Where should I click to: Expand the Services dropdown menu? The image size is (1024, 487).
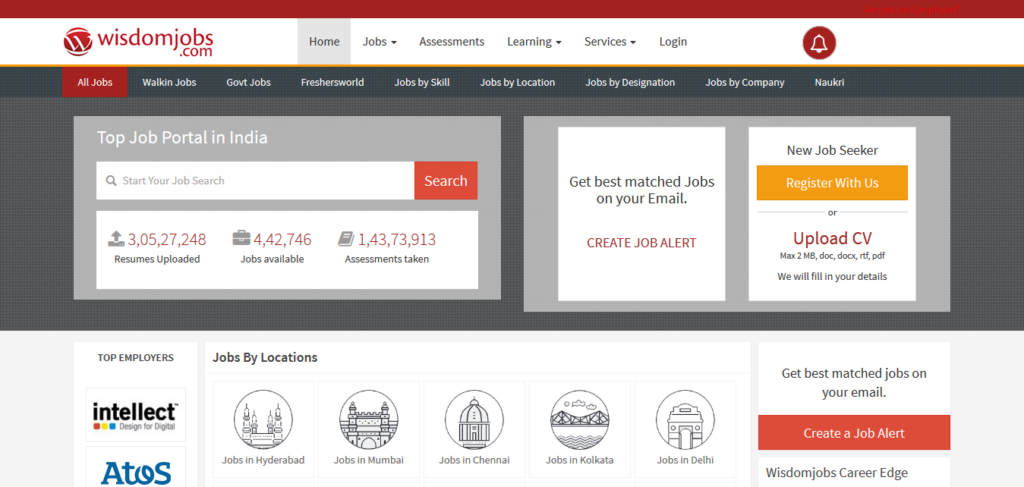610,42
